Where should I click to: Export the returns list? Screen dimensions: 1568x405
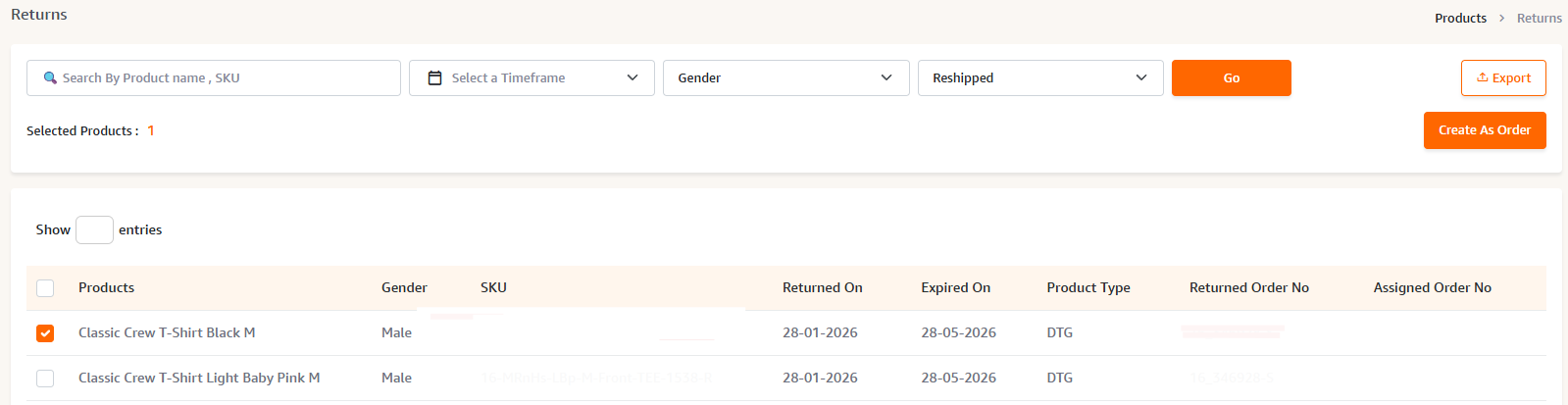pos(1502,78)
